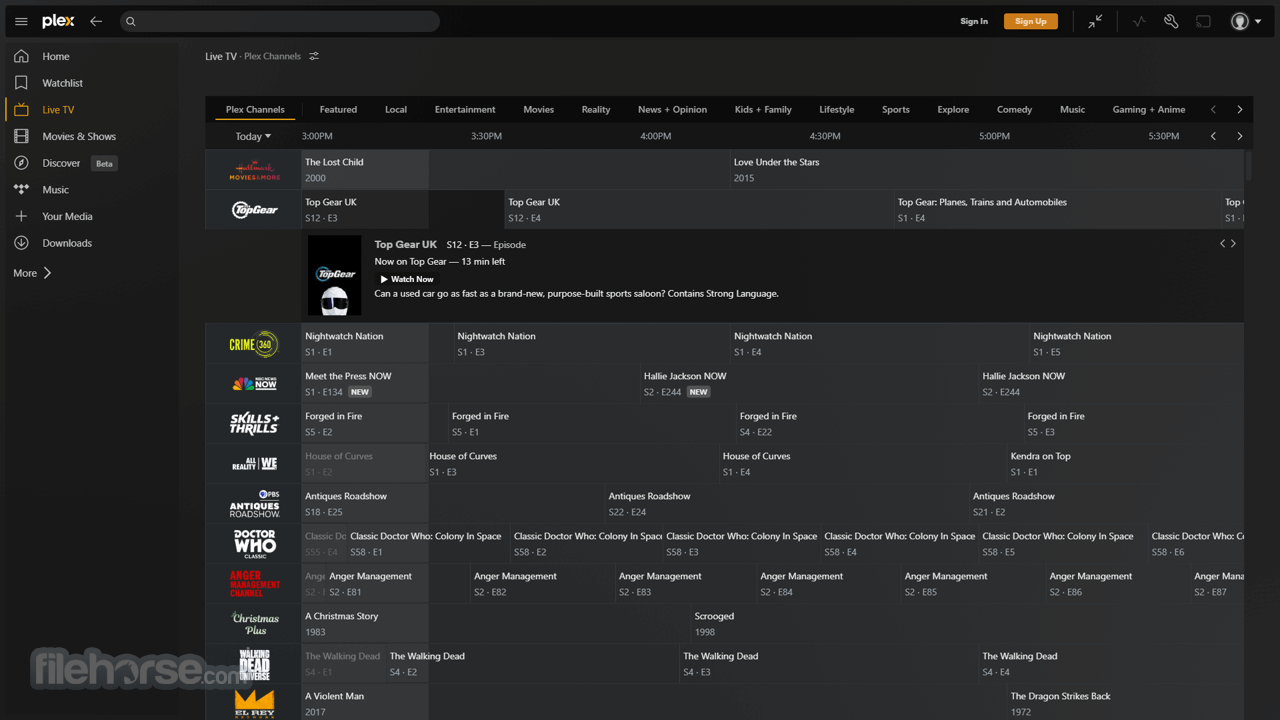Go to earlier time slots arrow
Screen dimensions: 1280x720
1214,136
